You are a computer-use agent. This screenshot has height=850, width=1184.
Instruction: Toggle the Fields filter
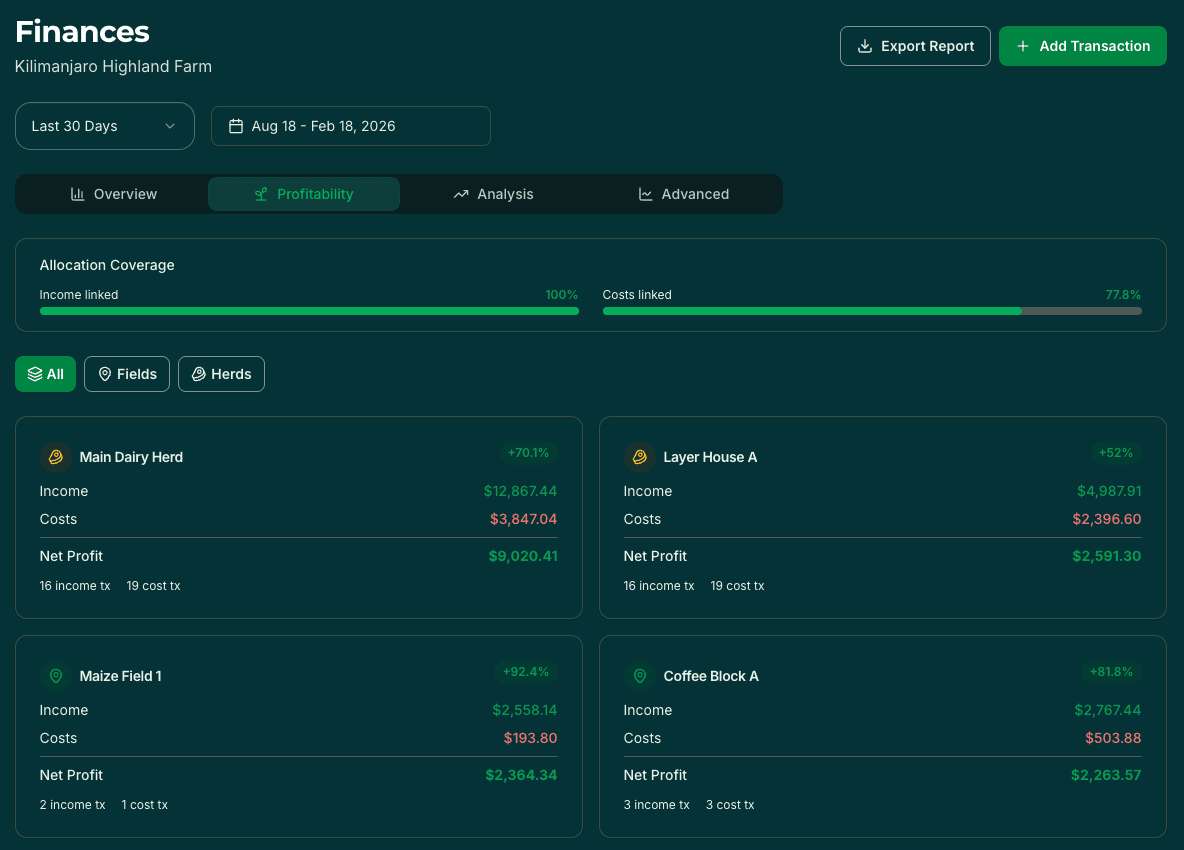point(126,373)
